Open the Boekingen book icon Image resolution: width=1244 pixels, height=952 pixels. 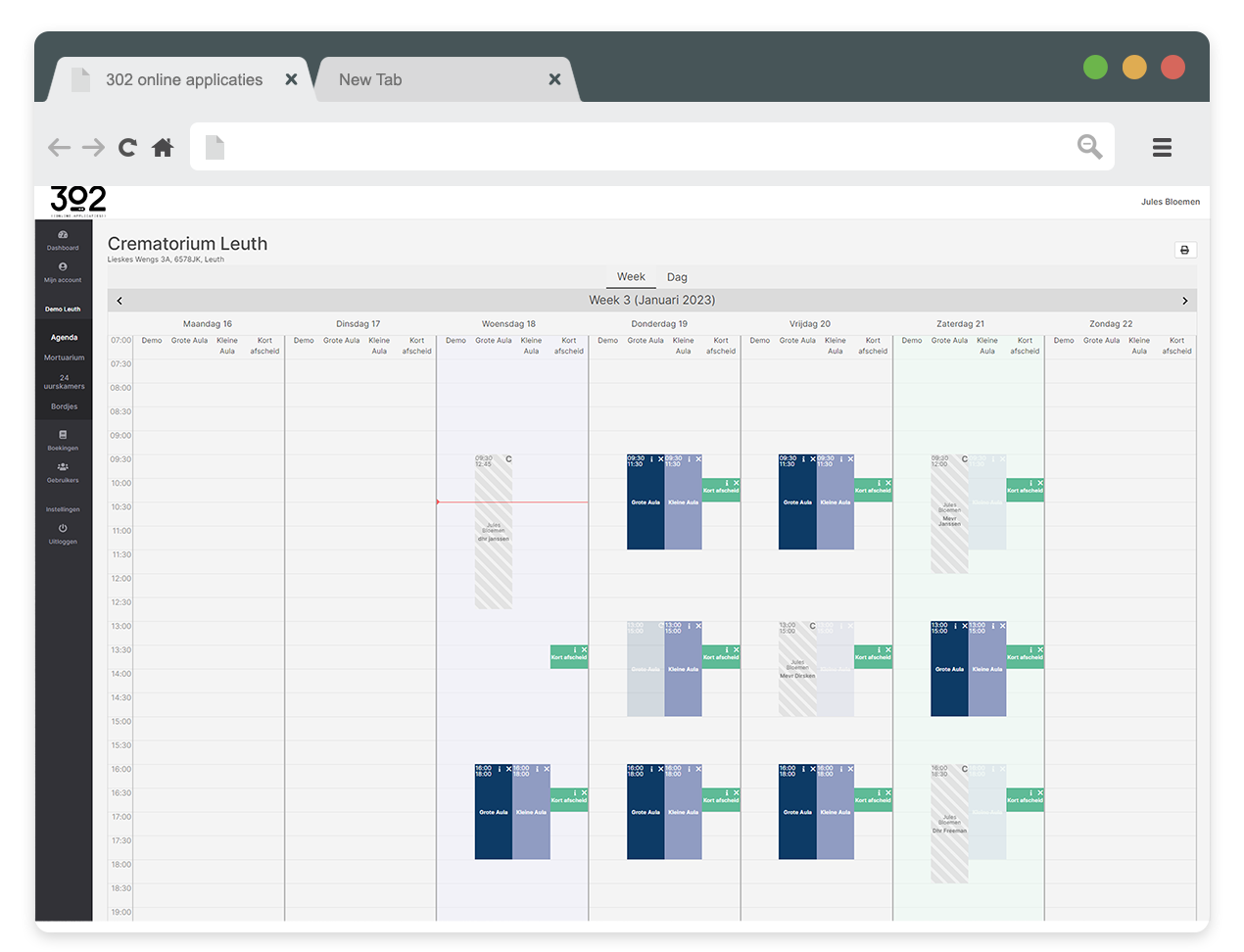[63, 435]
